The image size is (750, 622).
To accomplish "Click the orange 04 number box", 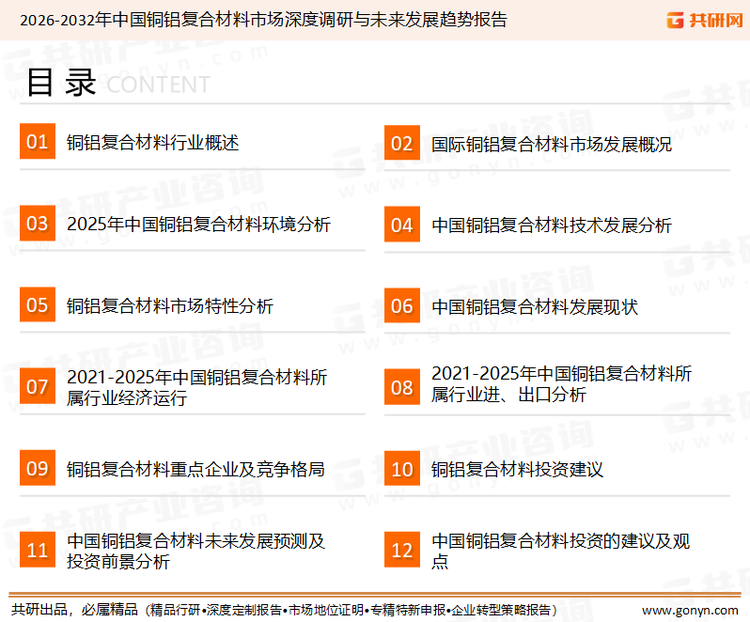I will pyautogui.click(x=402, y=224).
